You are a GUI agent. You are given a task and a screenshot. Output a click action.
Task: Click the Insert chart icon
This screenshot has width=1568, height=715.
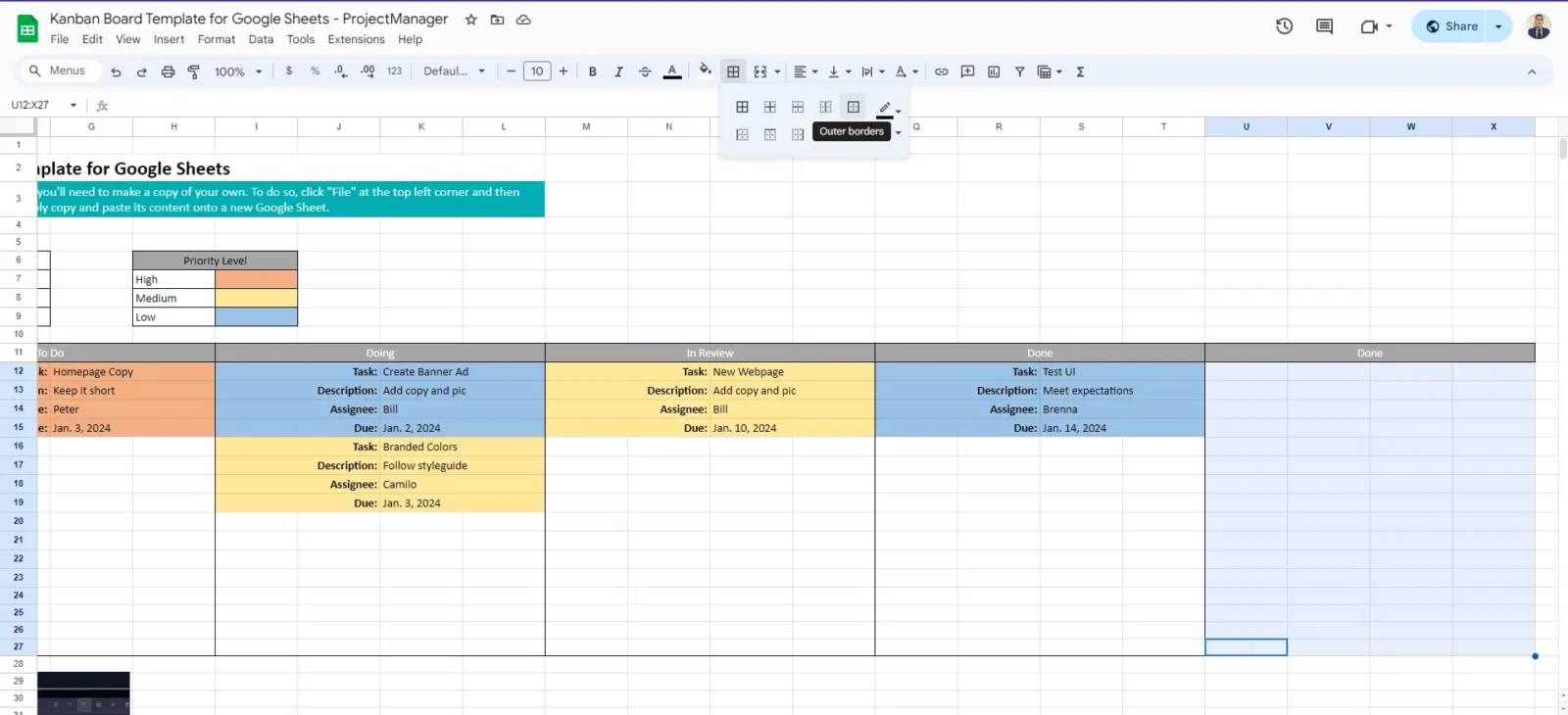tap(994, 71)
